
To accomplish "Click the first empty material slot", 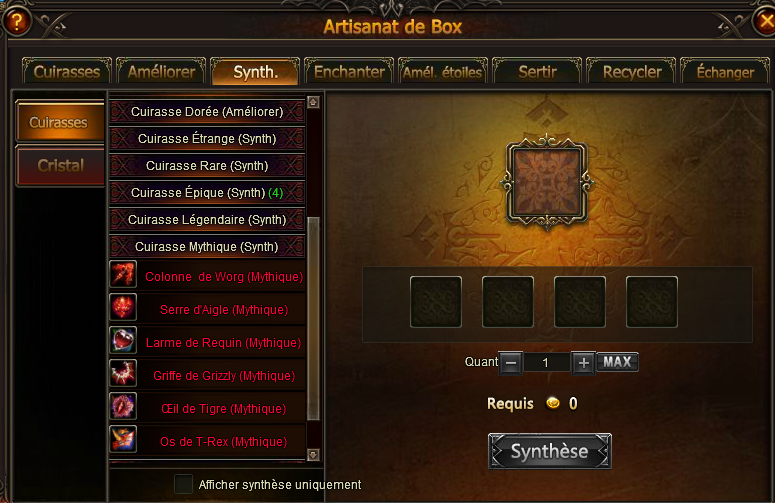I will pyautogui.click(x=436, y=302).
